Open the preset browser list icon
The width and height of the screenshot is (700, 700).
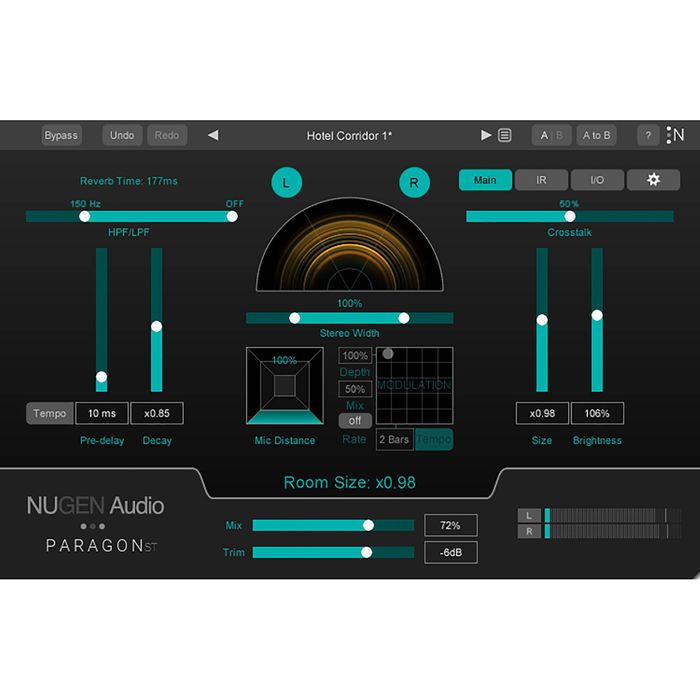[505, 135]
